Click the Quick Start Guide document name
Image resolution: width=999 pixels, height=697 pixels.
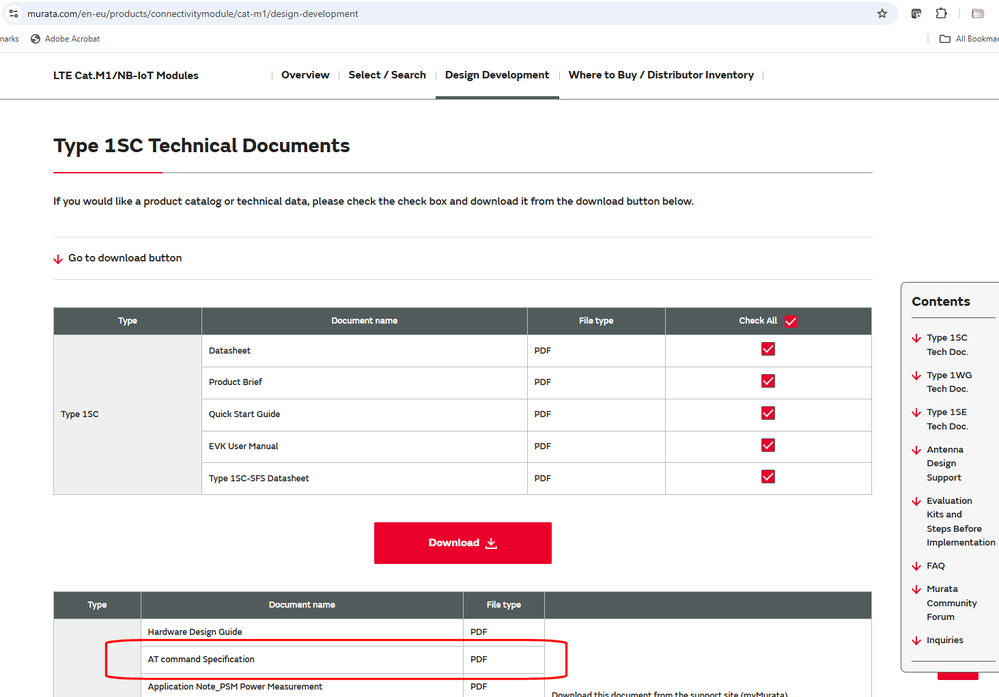(244, 414)
